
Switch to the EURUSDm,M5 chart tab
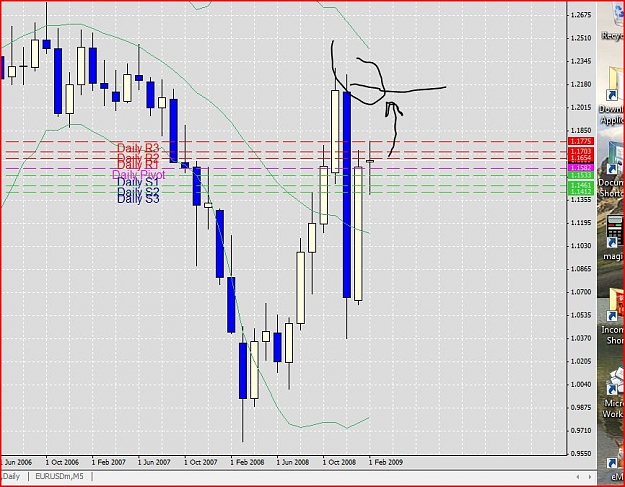point(59,476)
